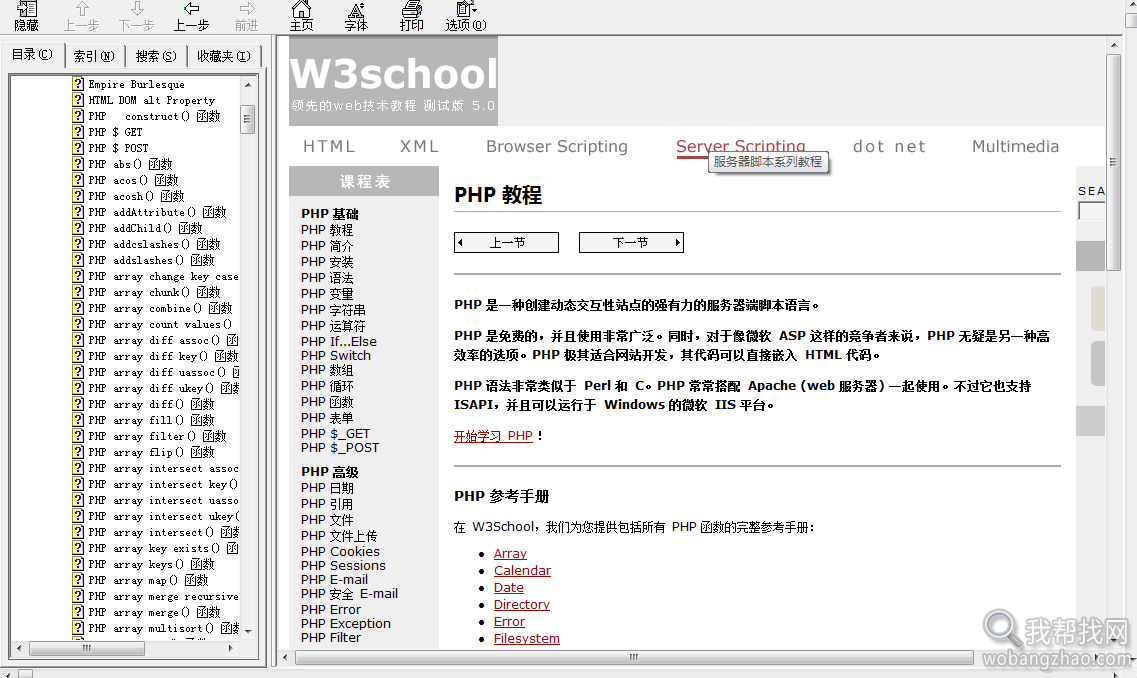Open PHP Cookies in the course list
The width and height of the screenshot is (1137, 678).
[x=340, y=552]
